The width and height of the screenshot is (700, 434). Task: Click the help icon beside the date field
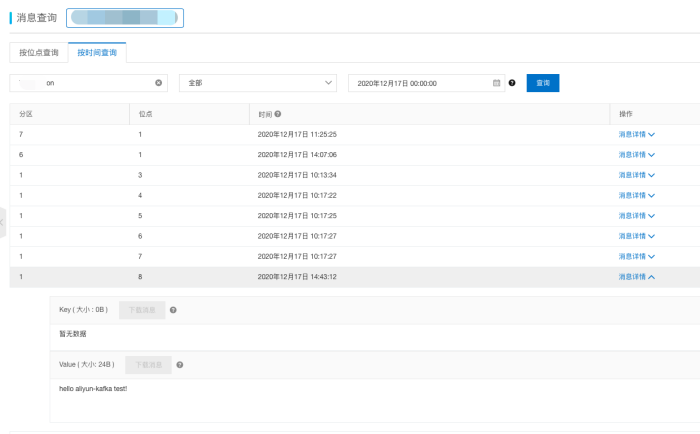click(x=512, y=83)
